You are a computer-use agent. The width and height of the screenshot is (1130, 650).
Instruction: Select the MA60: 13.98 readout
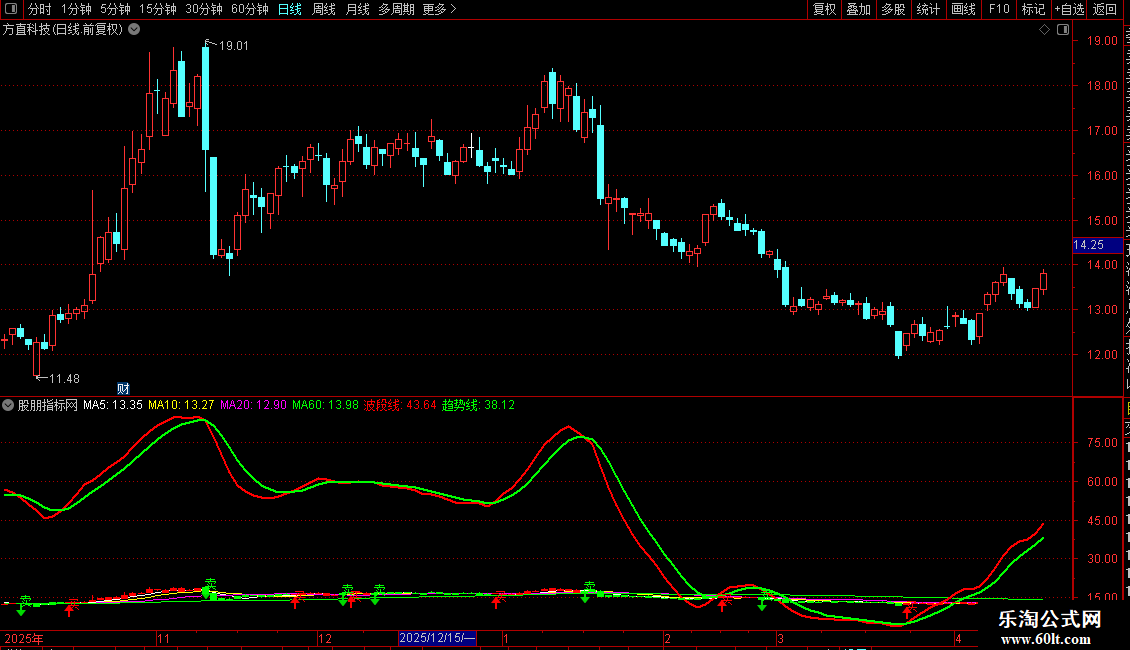pos(325,405)
